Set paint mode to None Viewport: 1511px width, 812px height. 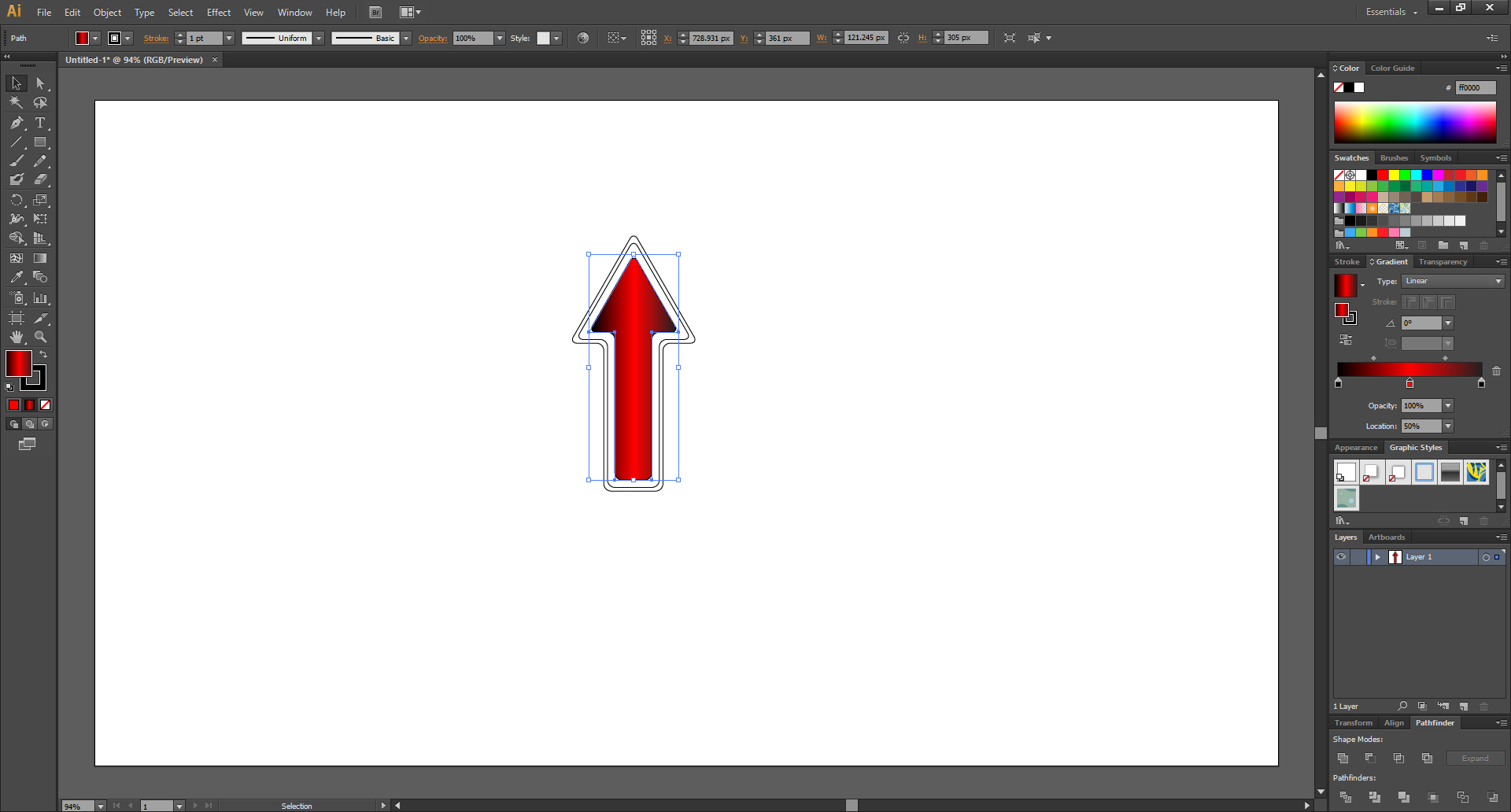[x=45, y=404]
